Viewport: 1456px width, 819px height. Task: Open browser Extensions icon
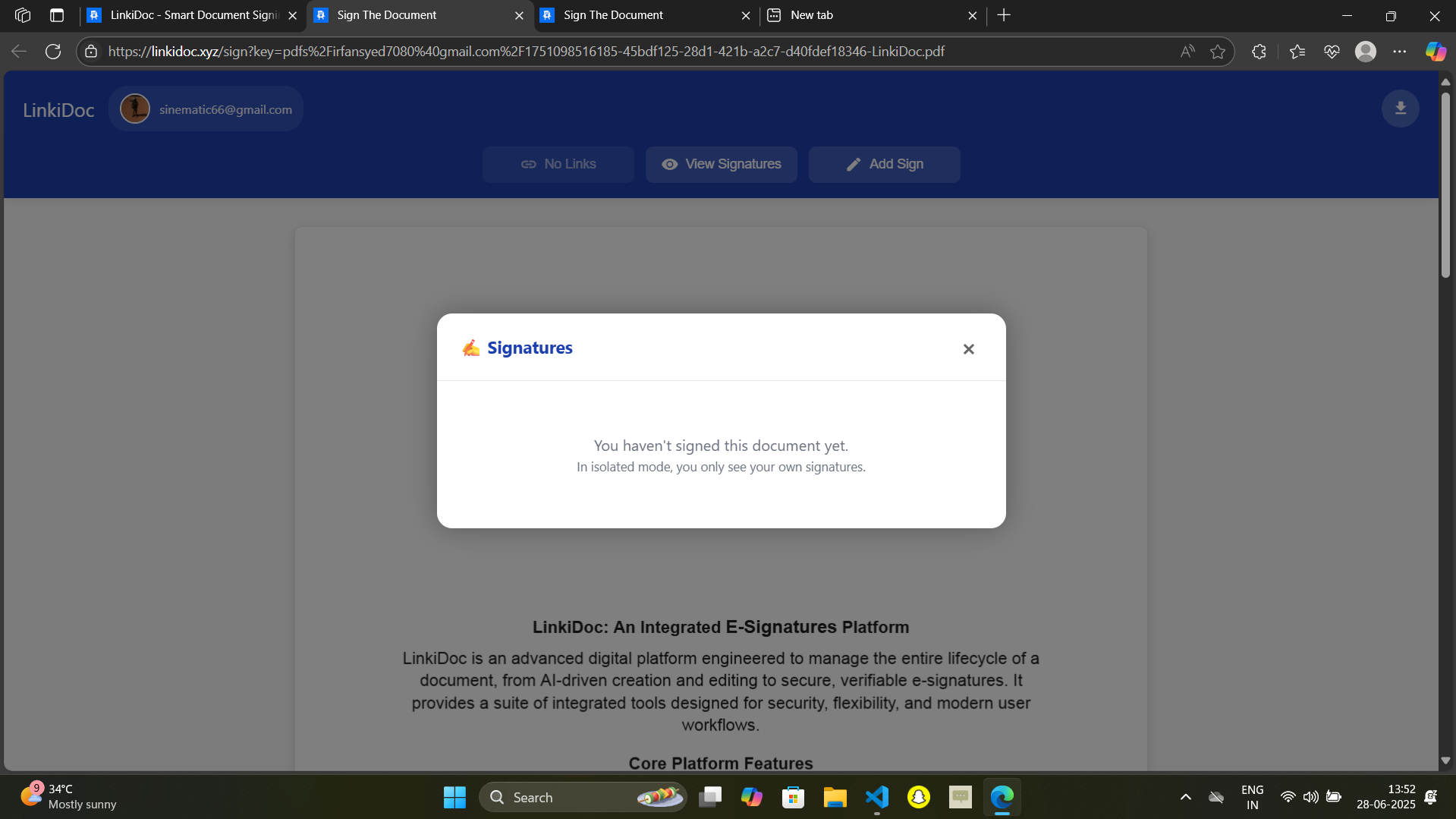click(1259, 52)
